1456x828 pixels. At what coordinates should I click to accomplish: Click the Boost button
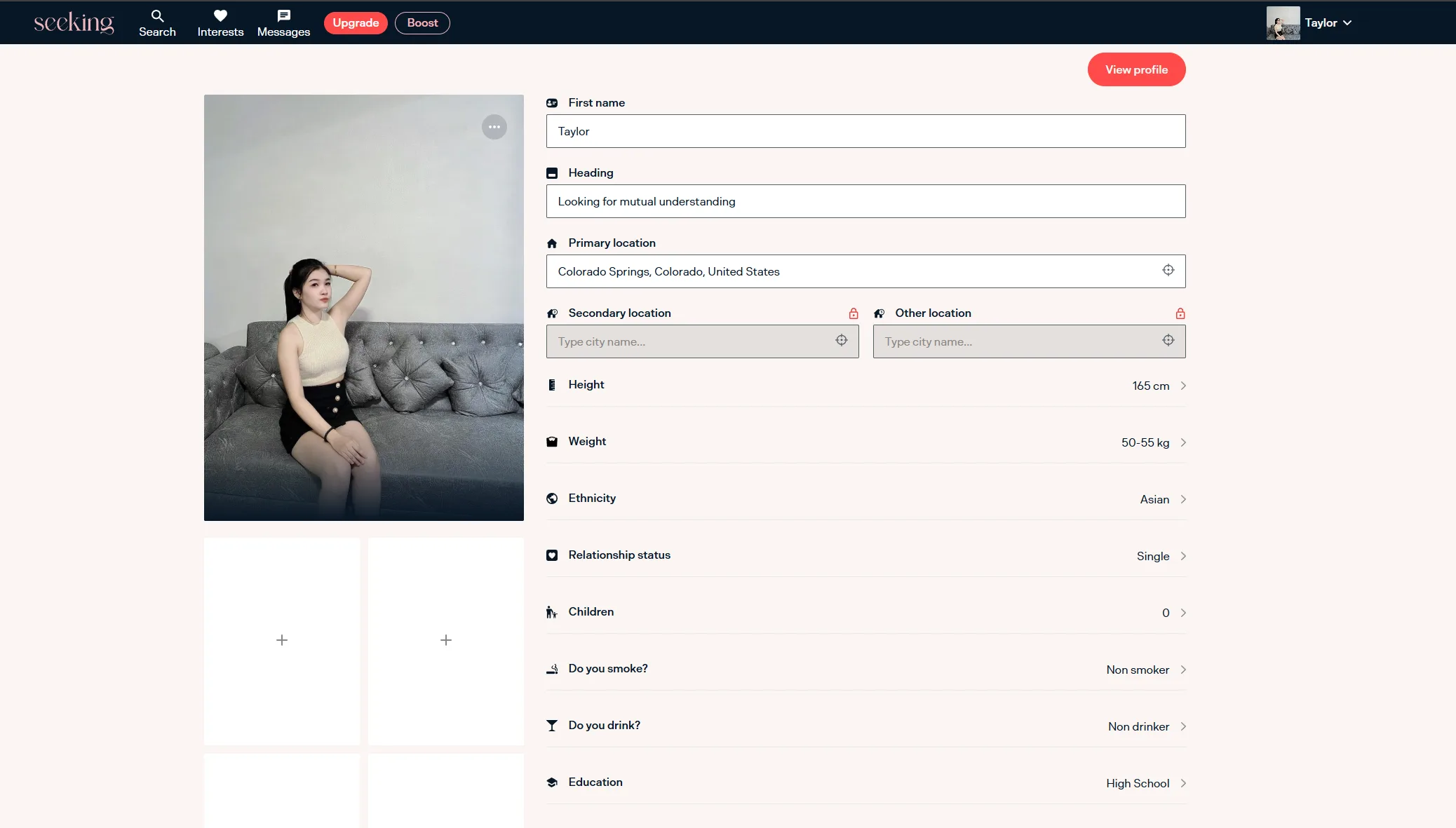(x=422, y=23)
